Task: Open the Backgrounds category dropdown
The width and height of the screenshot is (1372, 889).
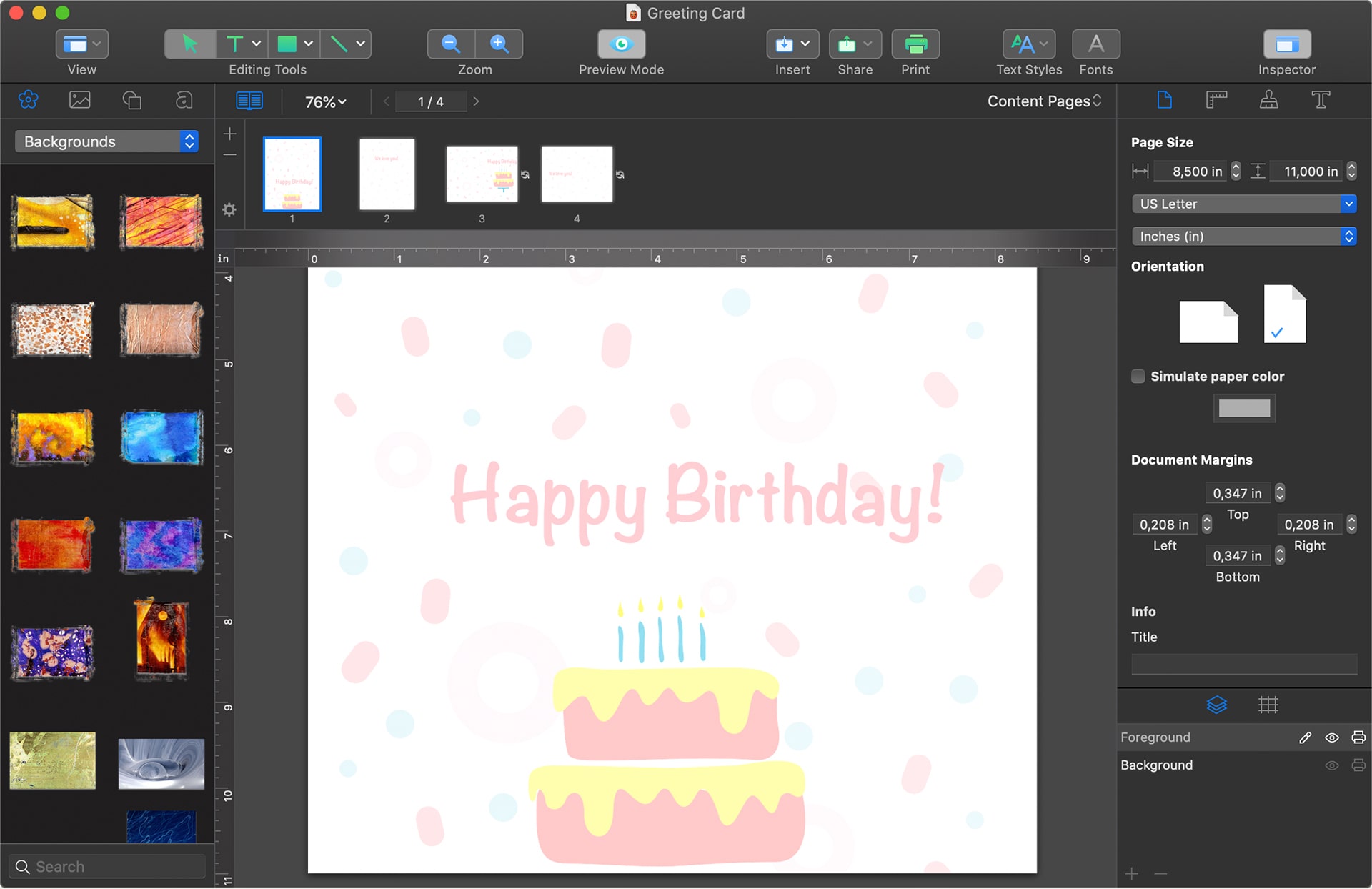Action: coord(106,141)
